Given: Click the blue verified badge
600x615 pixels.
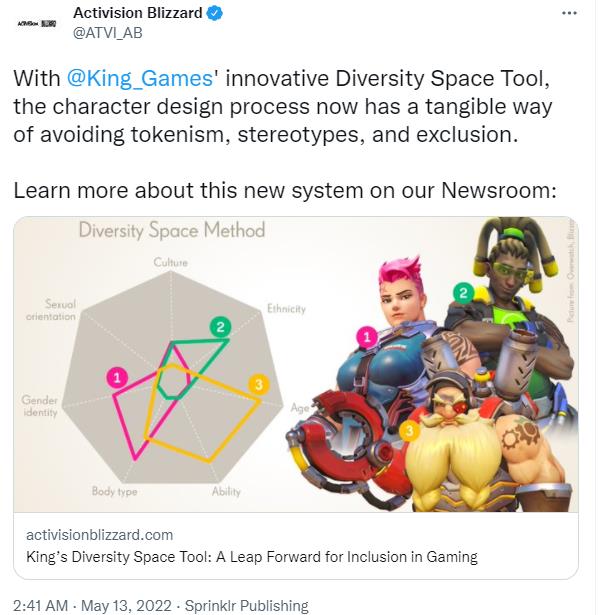Looking at the screenshot, I should 214,14.
